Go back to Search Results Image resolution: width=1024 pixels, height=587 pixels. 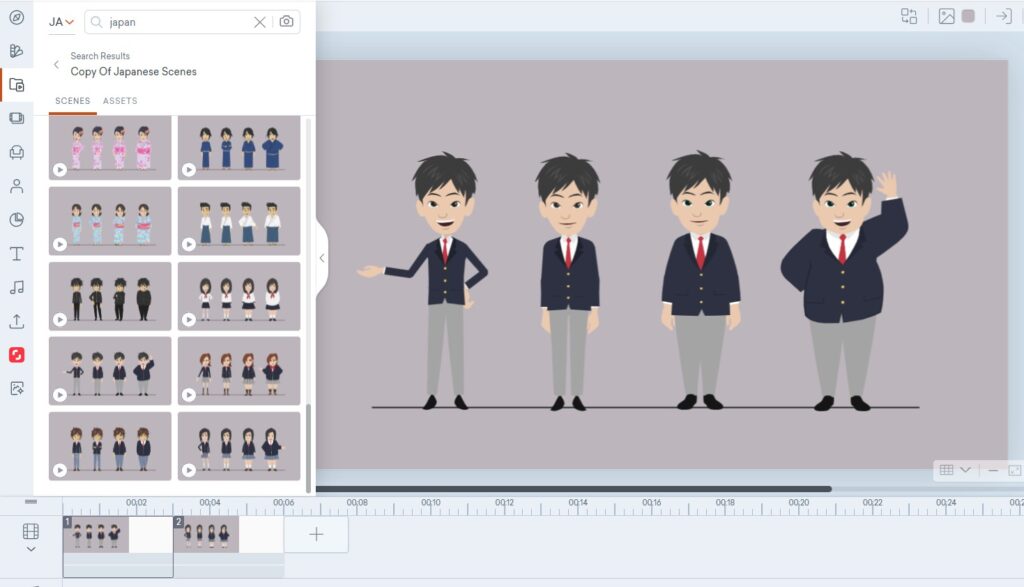(56, 64)
